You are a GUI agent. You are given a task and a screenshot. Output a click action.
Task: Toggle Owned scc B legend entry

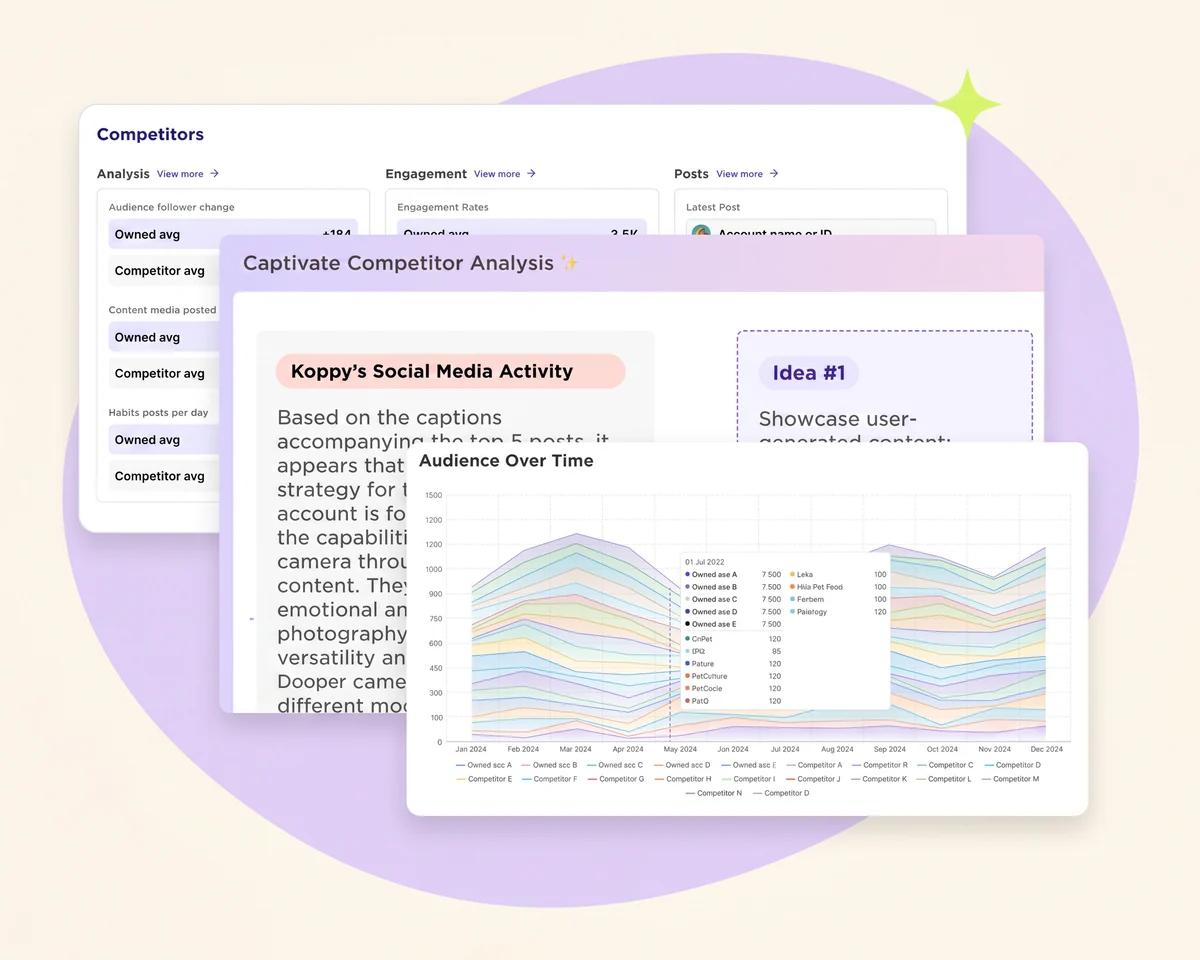(548, 765)
